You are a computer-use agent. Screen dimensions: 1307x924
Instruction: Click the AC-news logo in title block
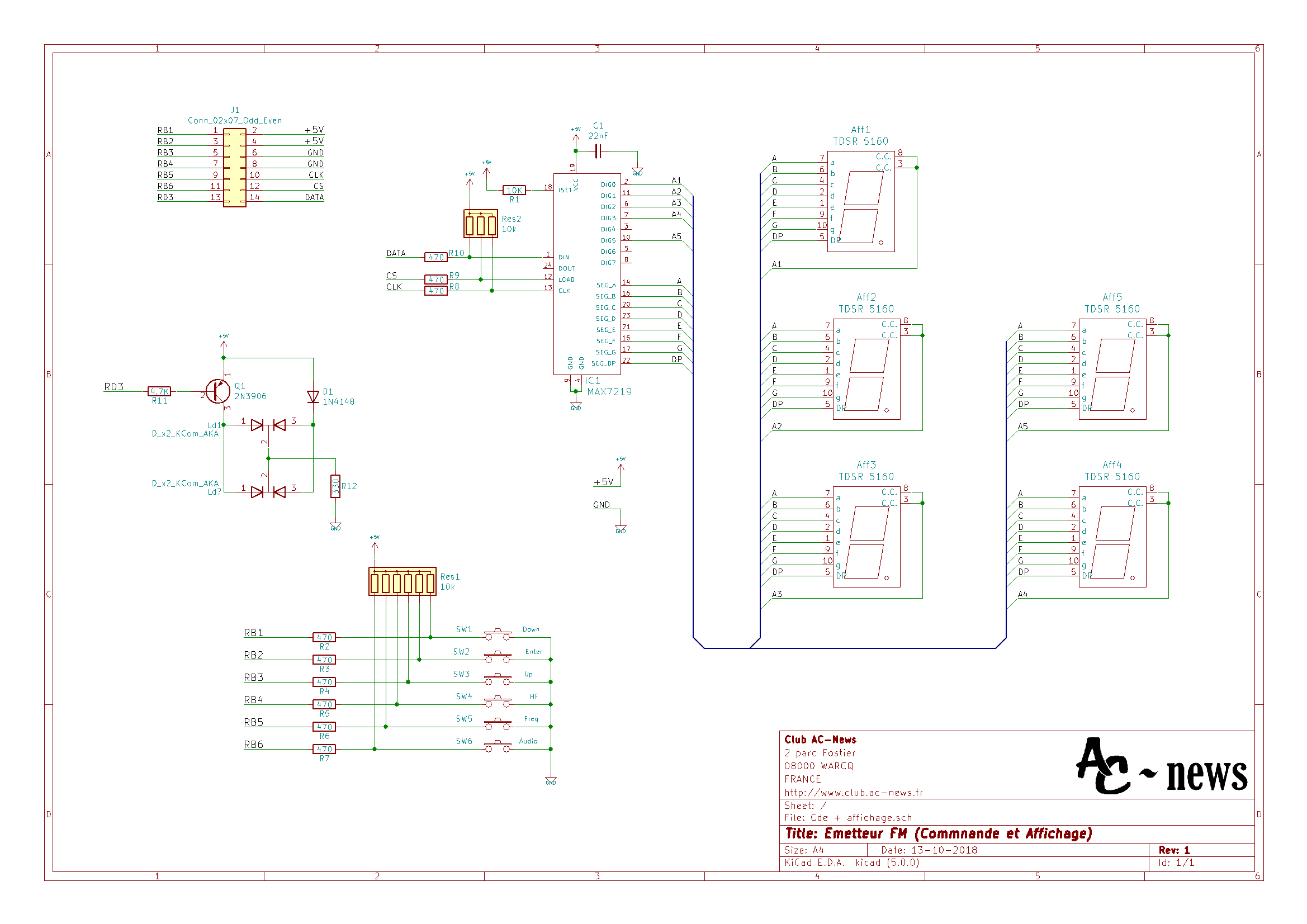point(1161,766)
